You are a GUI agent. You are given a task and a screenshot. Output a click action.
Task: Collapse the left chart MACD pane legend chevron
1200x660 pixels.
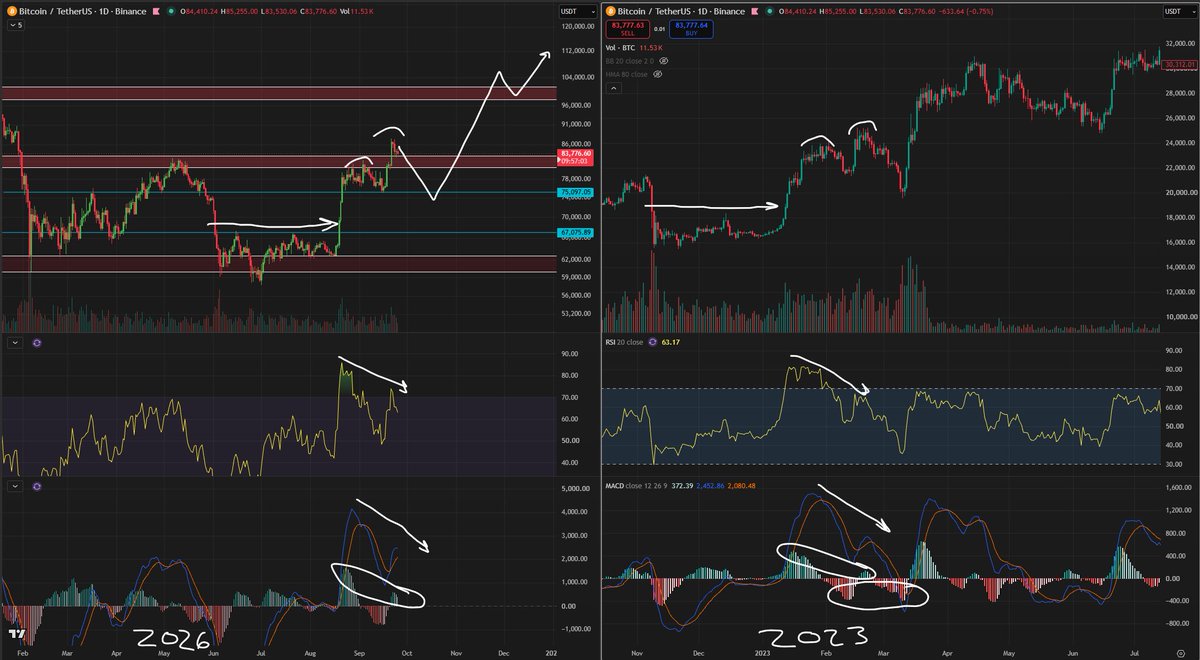click(x=14, y=487)
